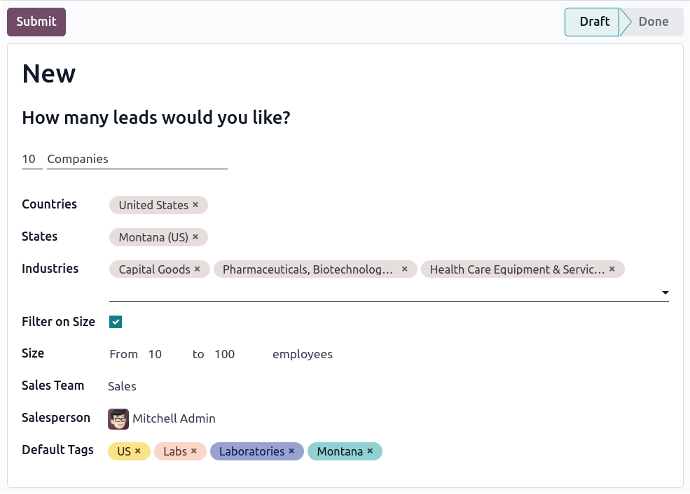Delete the Montana default tag
Image resolution: width=690 pixels, height=494 pixels.
pos(370,451)
